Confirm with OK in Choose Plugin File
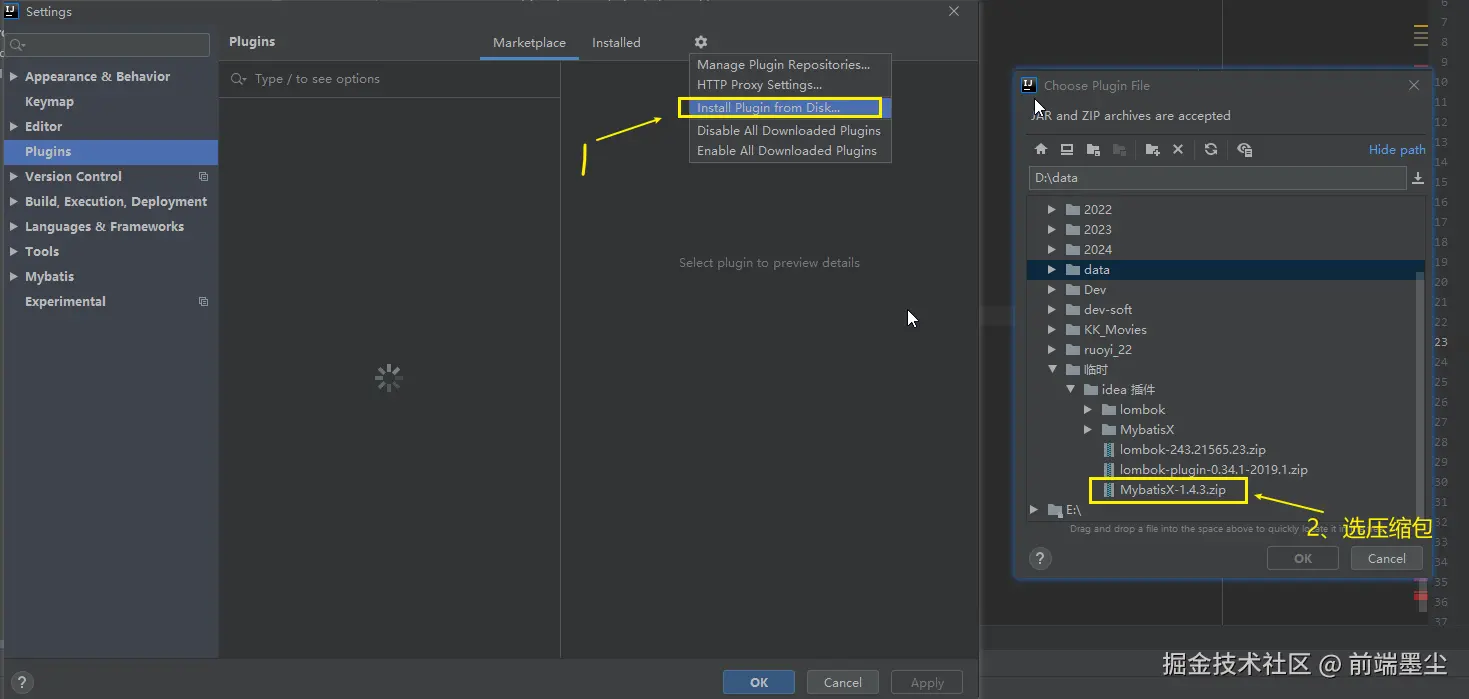Screen dimensions: 1469x699 1302,559
